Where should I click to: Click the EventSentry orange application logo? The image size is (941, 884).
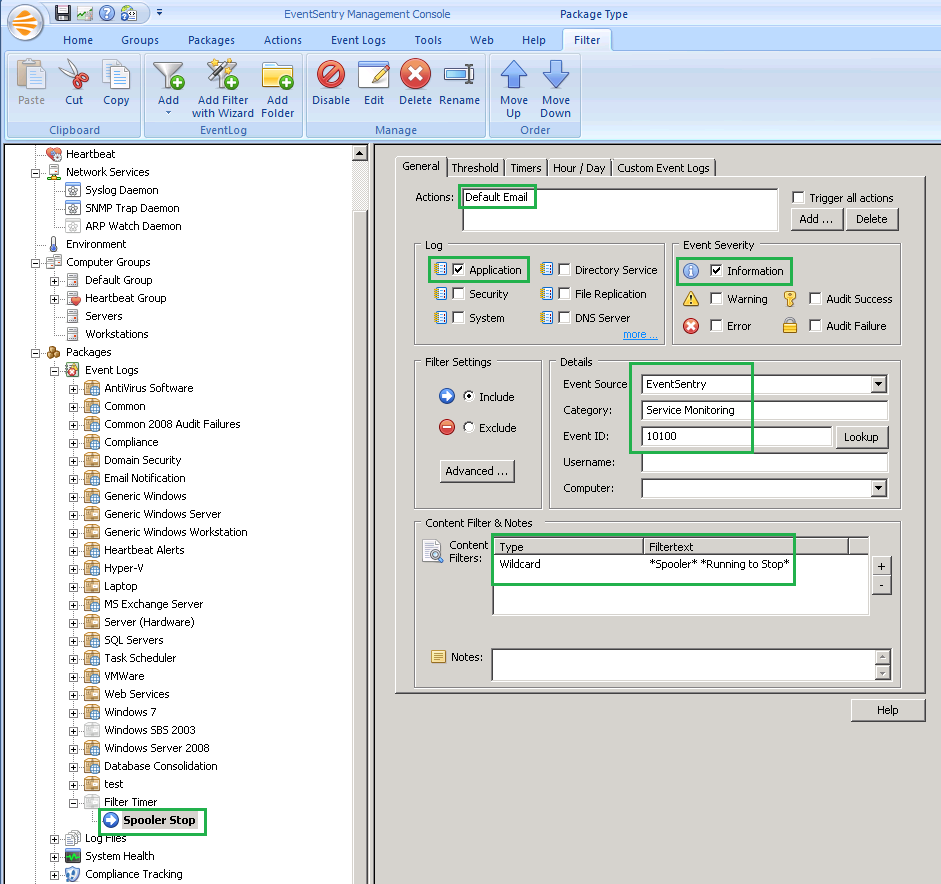[25, 22]
